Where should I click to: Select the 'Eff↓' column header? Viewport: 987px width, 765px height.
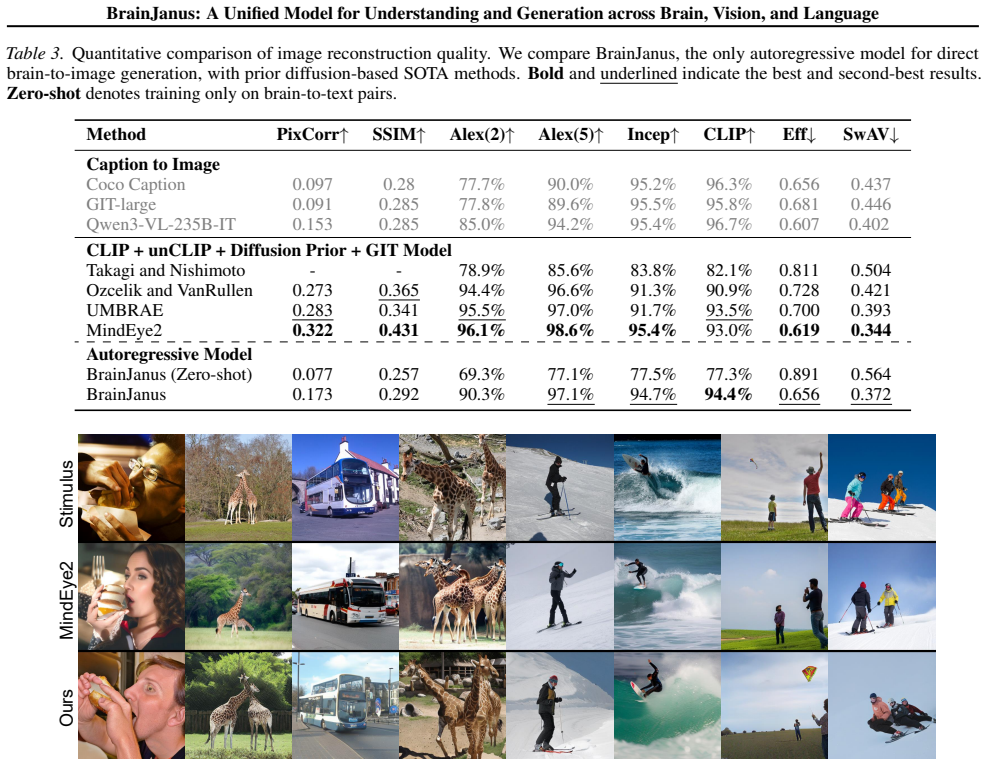799,134
